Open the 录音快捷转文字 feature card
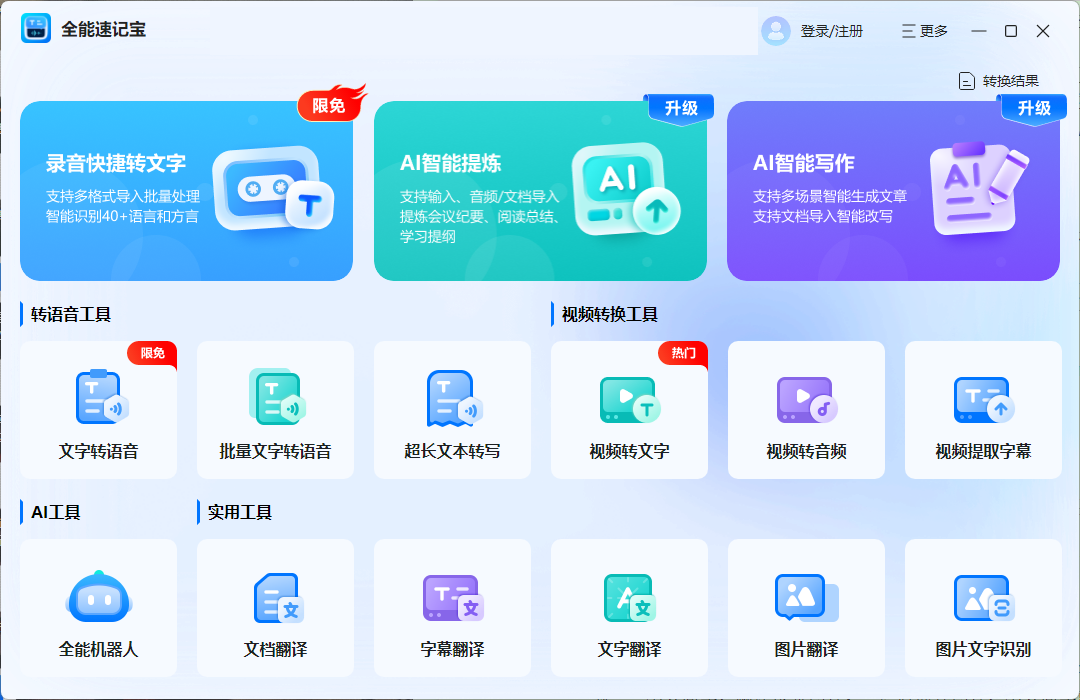This screenshot has height=700, width=1080. [187, 191]
